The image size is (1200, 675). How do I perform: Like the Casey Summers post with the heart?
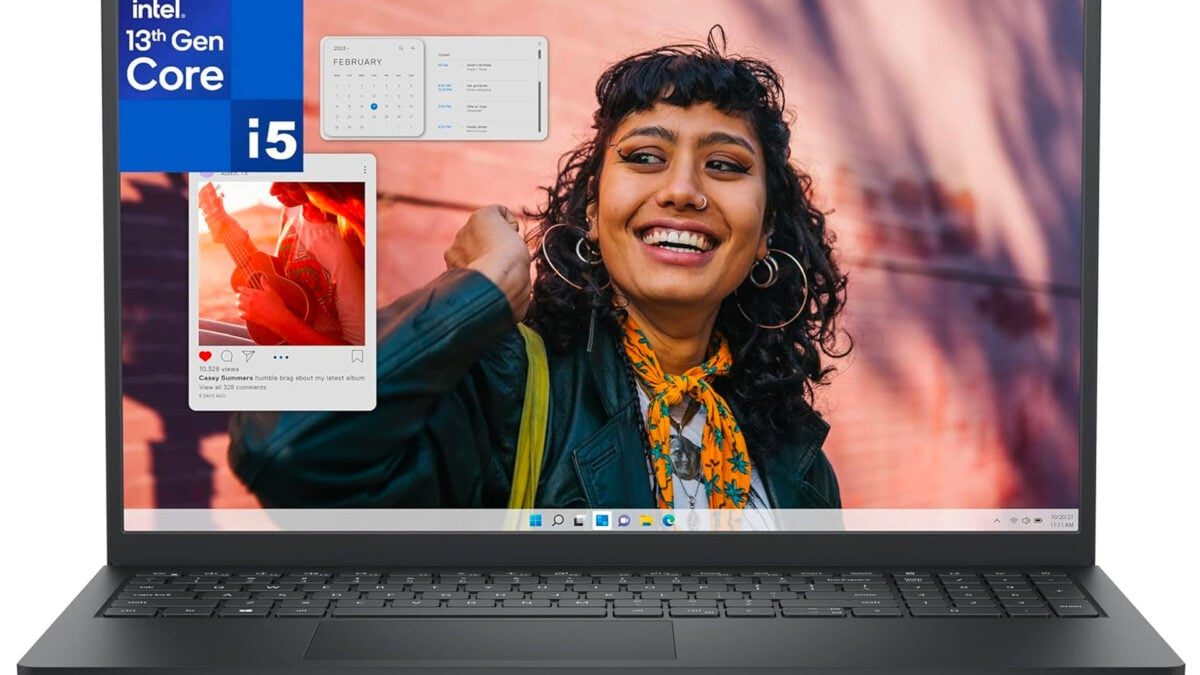click(205, 356)
